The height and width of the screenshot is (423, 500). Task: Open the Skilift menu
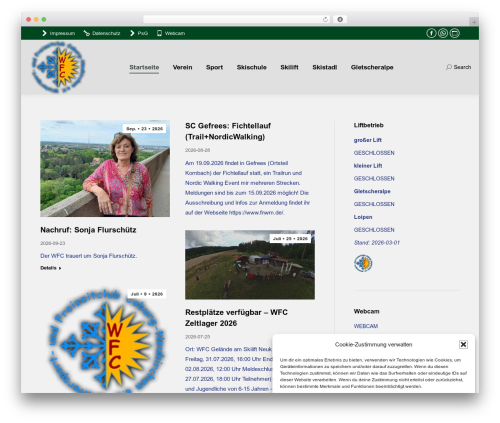tap(289, 67)
